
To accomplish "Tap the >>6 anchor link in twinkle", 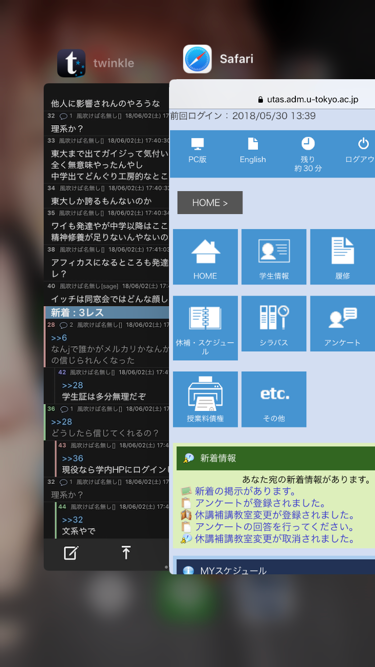I will (59, 338).
